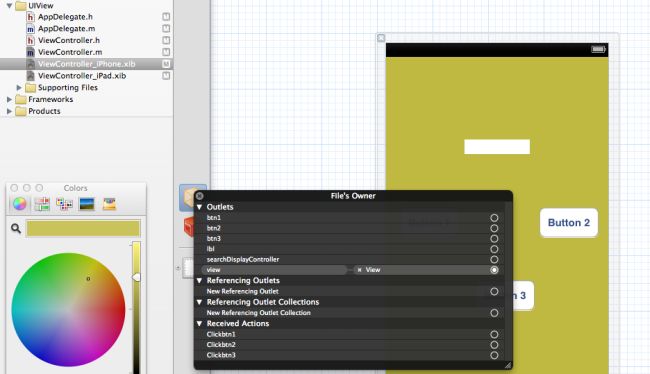Click the Products folder icon
The width and height of the screenshot is (650, 374).
pyautogui.click(x=21, y=111)
